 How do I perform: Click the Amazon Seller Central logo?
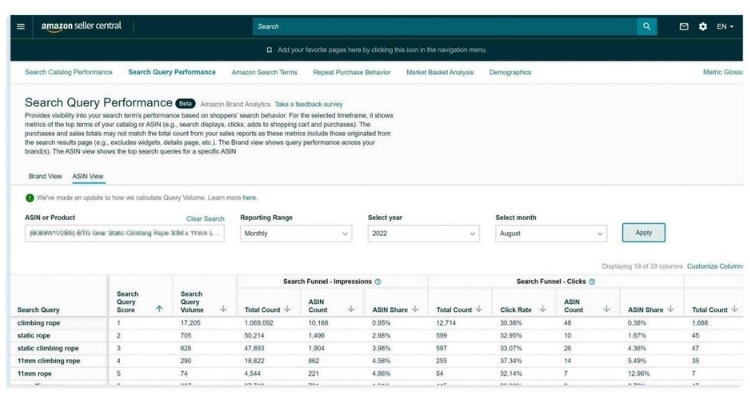pos(80,25)
